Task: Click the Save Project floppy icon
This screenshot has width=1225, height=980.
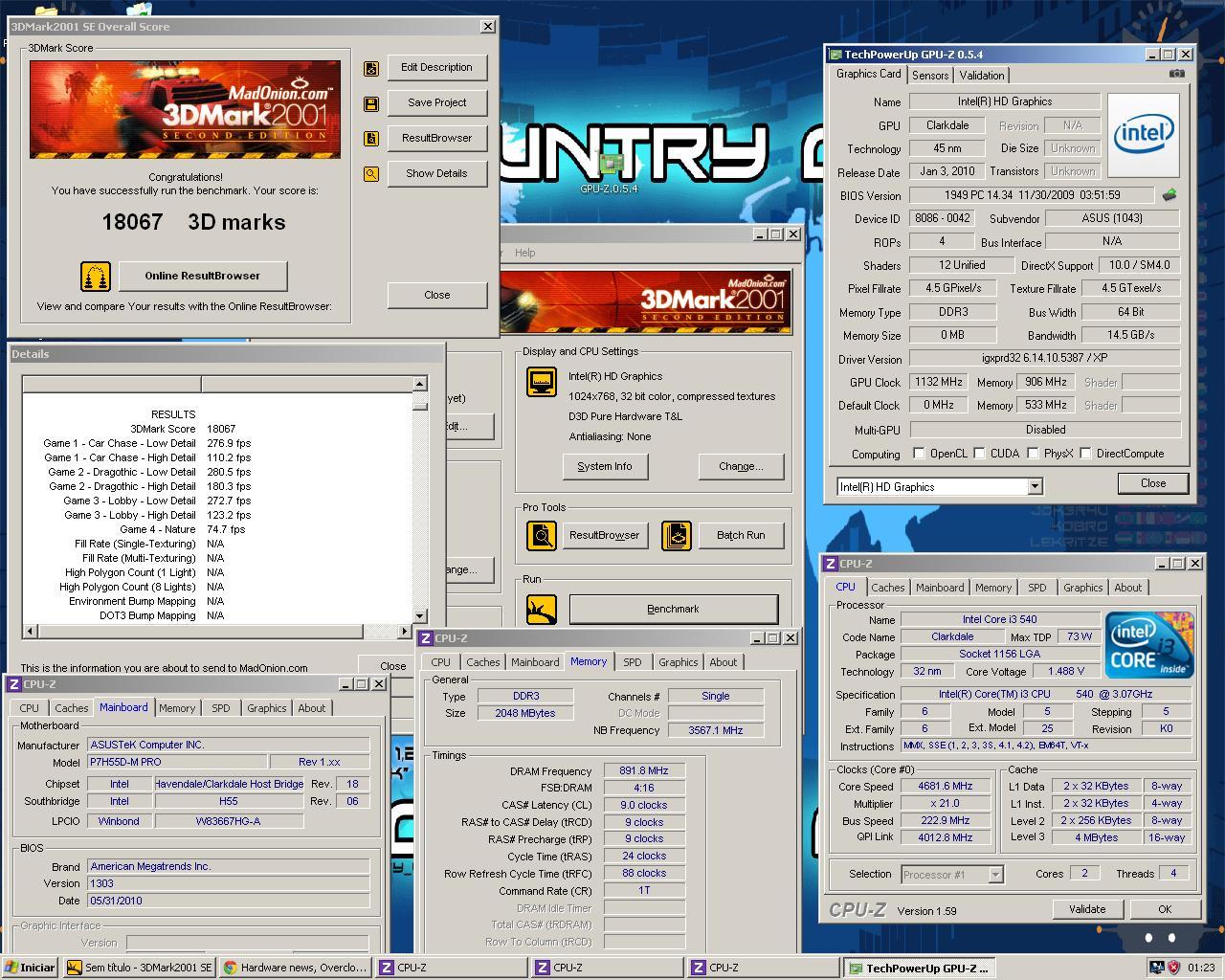Action: pos(371,103)
